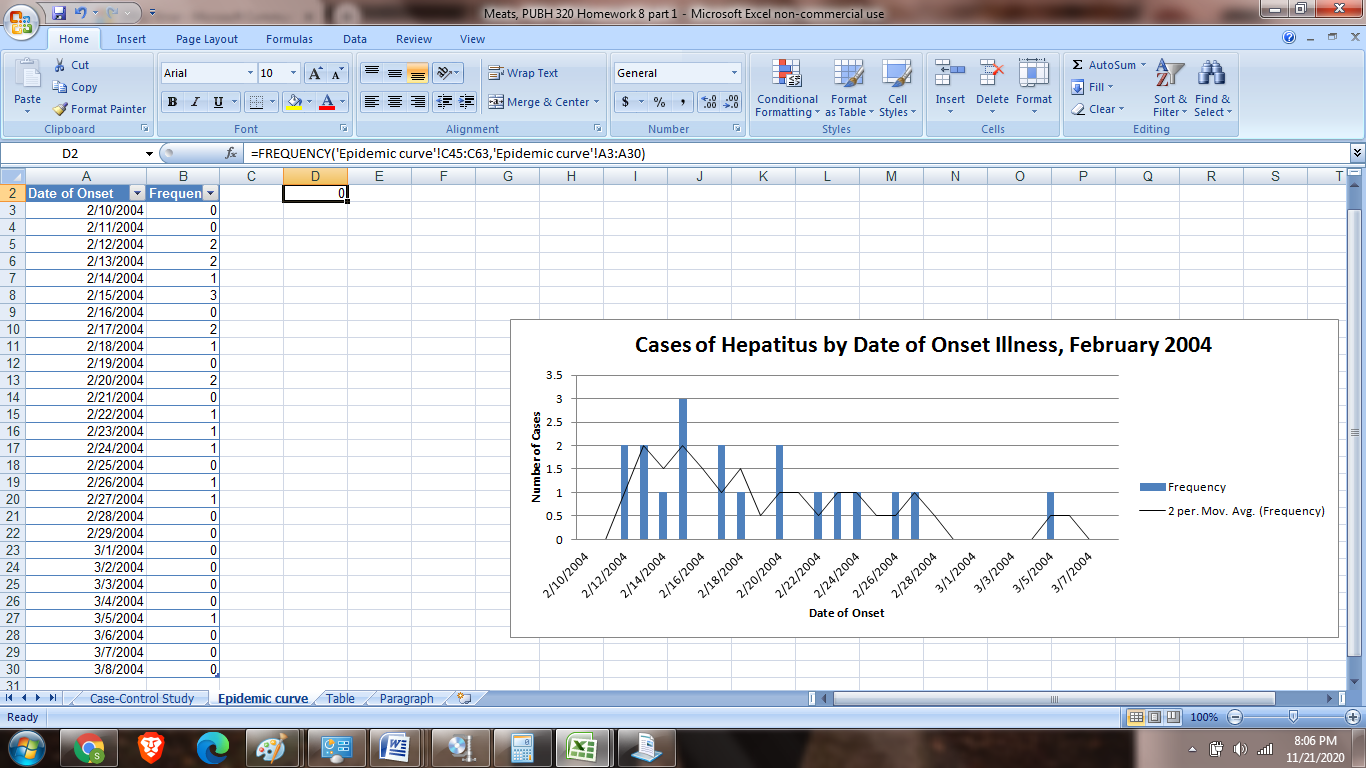
Task: Toggle Underline formatting
Action: pyautogui.click(x=217, y=102)
